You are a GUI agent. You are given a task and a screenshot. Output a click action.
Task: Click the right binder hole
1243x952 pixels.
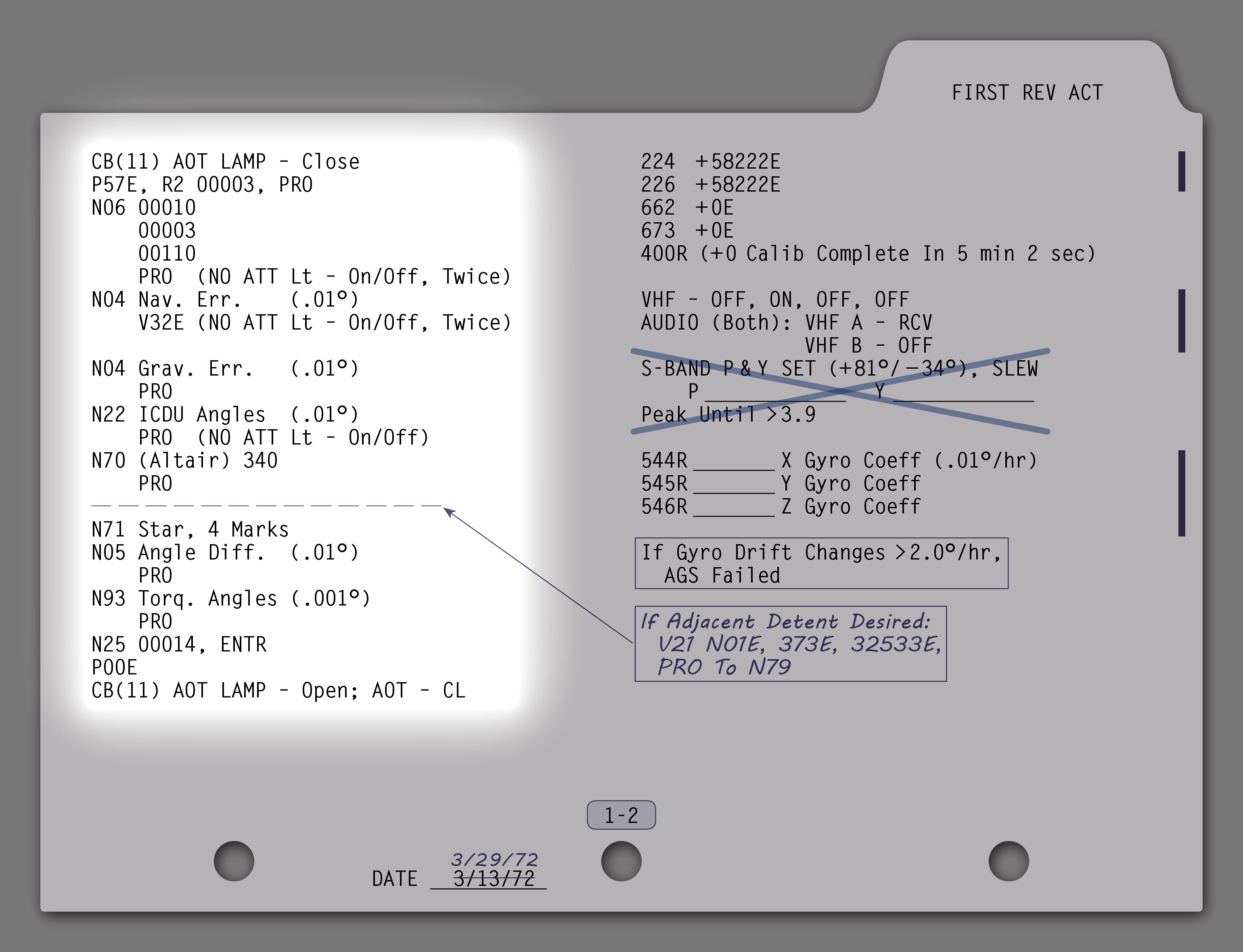pyautogui.click(x=1009, y=861)
